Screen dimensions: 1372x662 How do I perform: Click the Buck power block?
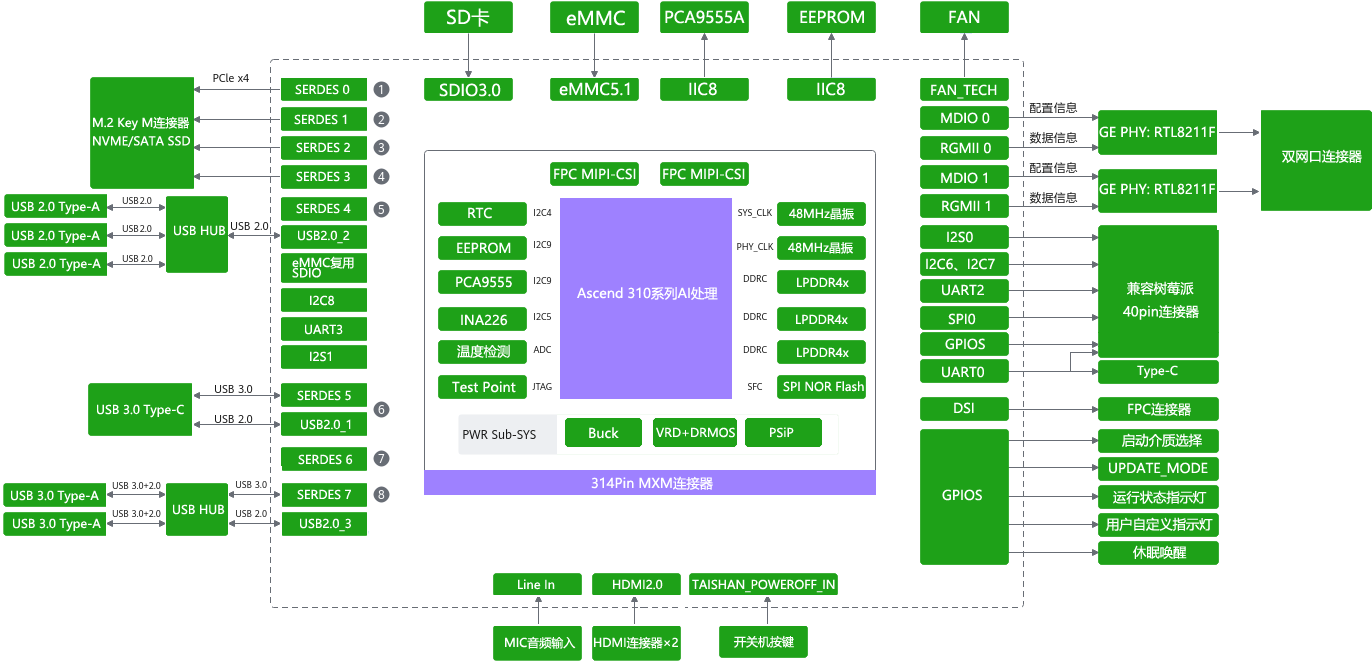[603, 432]
